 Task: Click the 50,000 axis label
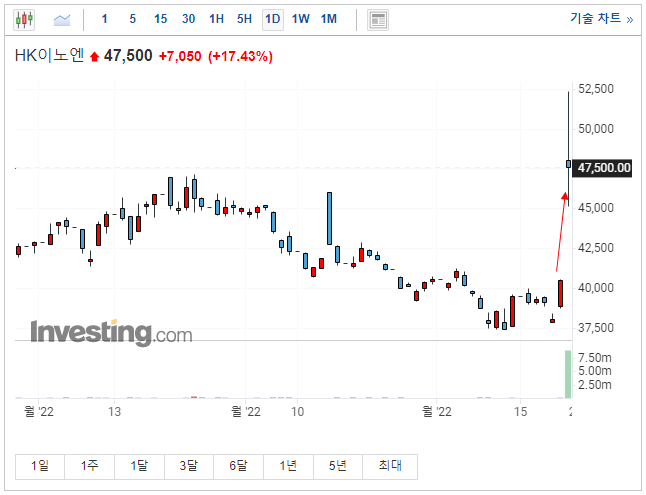596,129
